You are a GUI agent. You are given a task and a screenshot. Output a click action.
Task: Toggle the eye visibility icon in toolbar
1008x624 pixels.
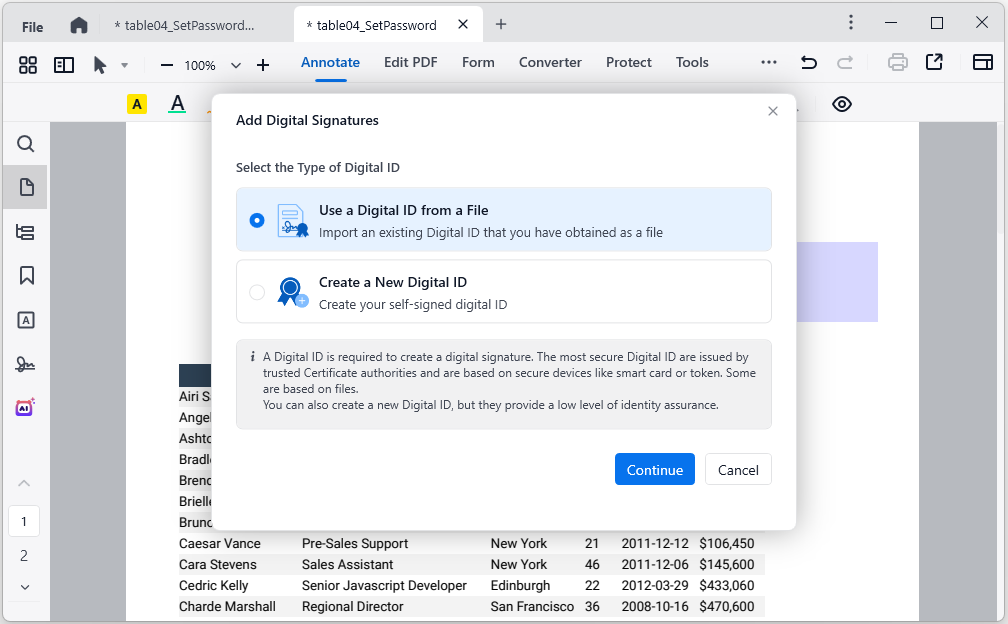(842, 104)
